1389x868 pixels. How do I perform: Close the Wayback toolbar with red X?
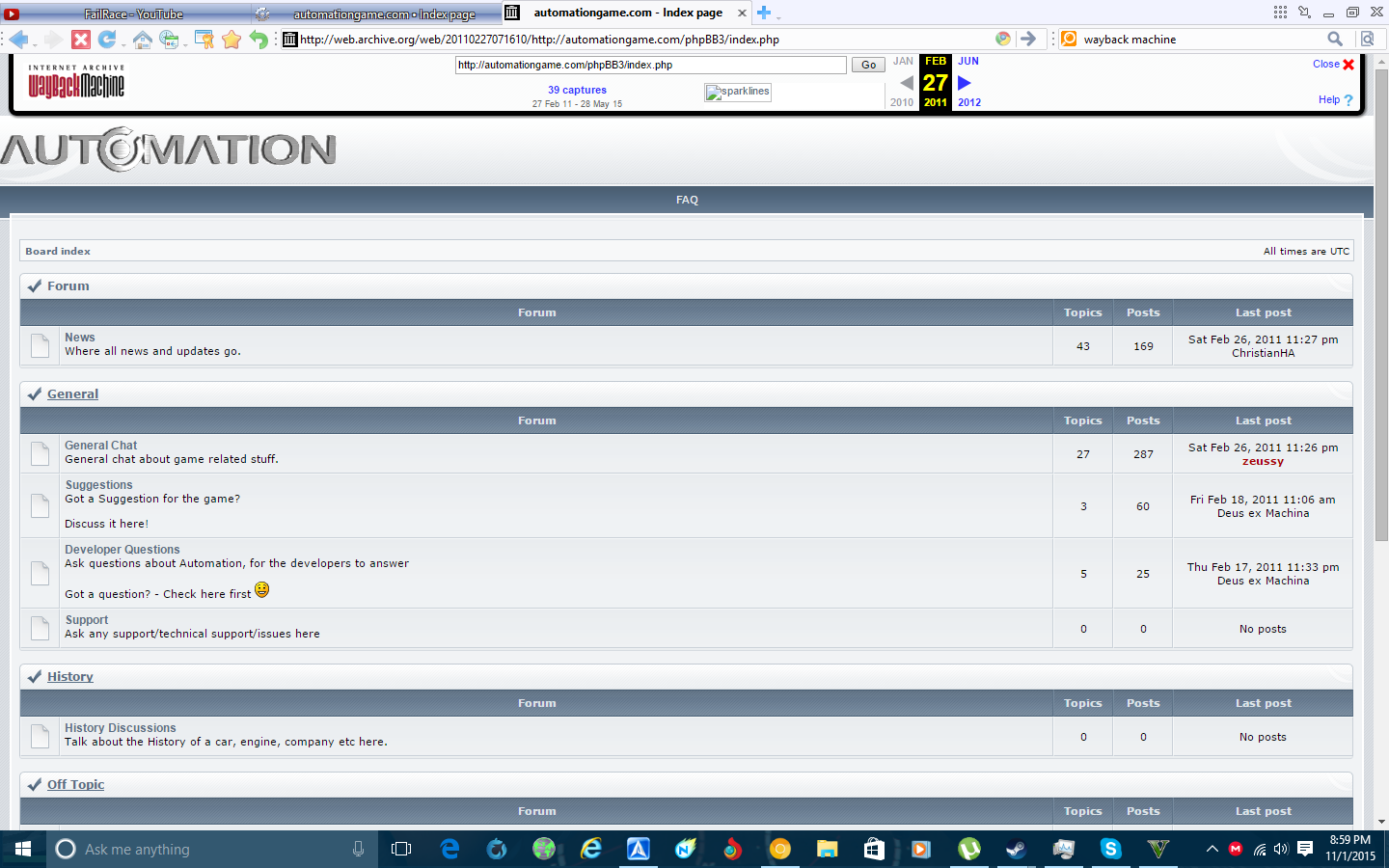pyautogui.click(x=1348, y=65)
